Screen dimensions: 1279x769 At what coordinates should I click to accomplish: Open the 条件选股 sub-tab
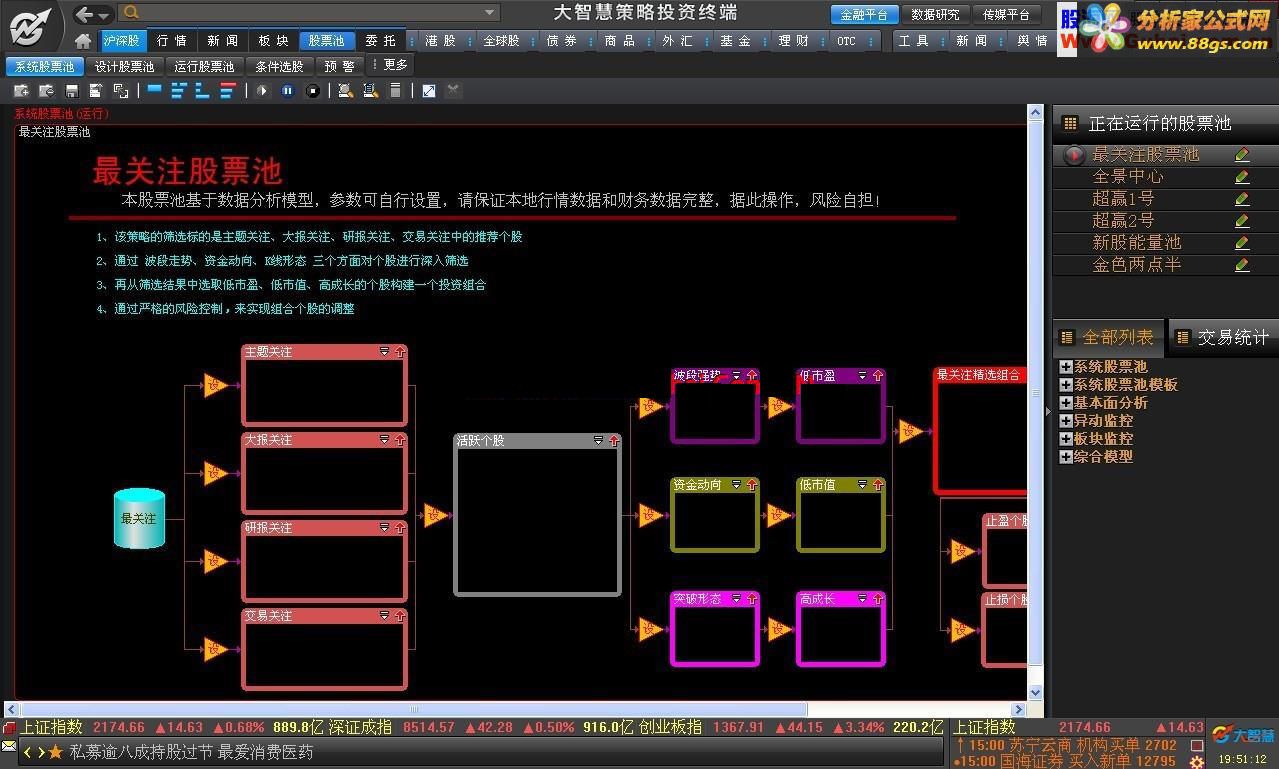click(279, 66)
